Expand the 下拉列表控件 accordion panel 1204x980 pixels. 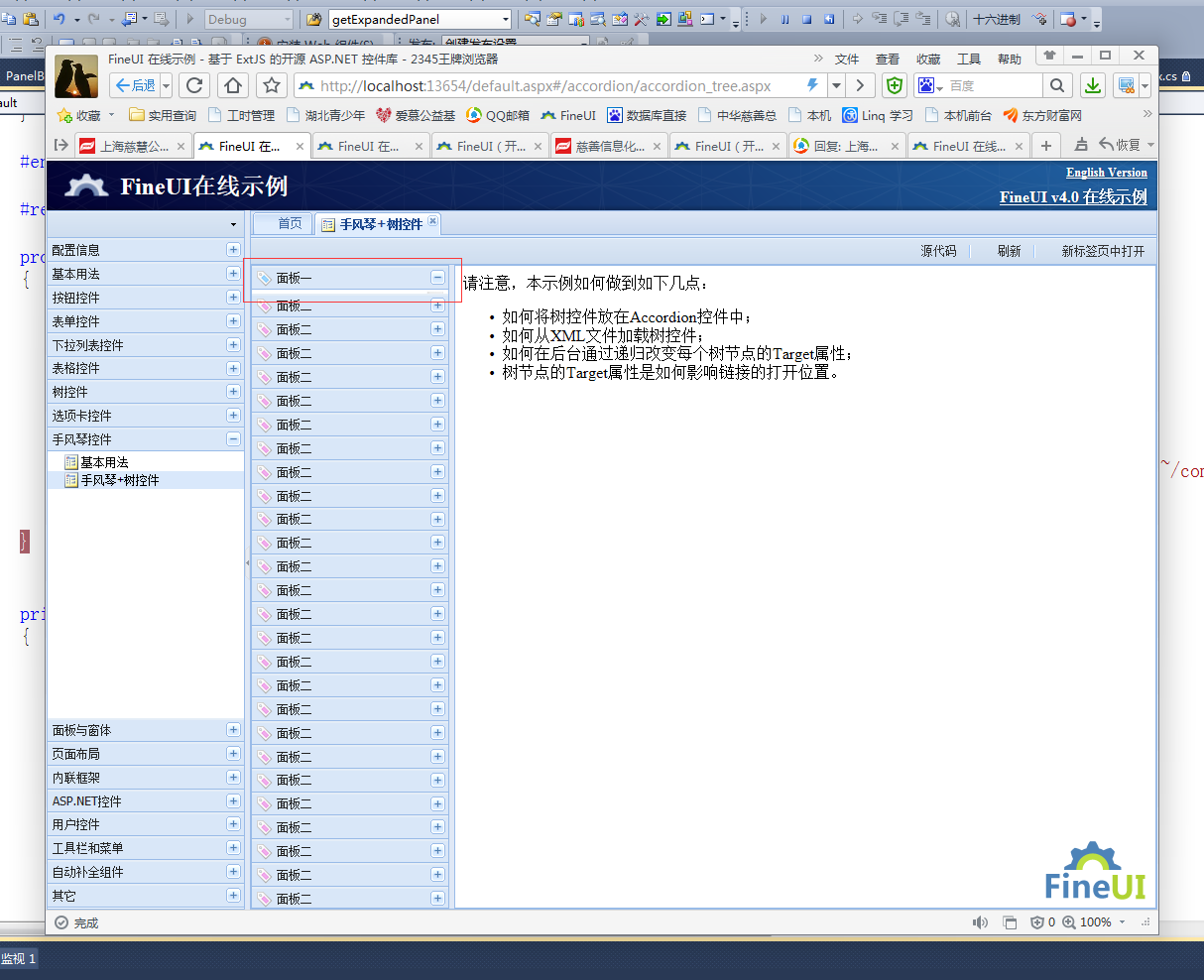(x=233, y=345)
